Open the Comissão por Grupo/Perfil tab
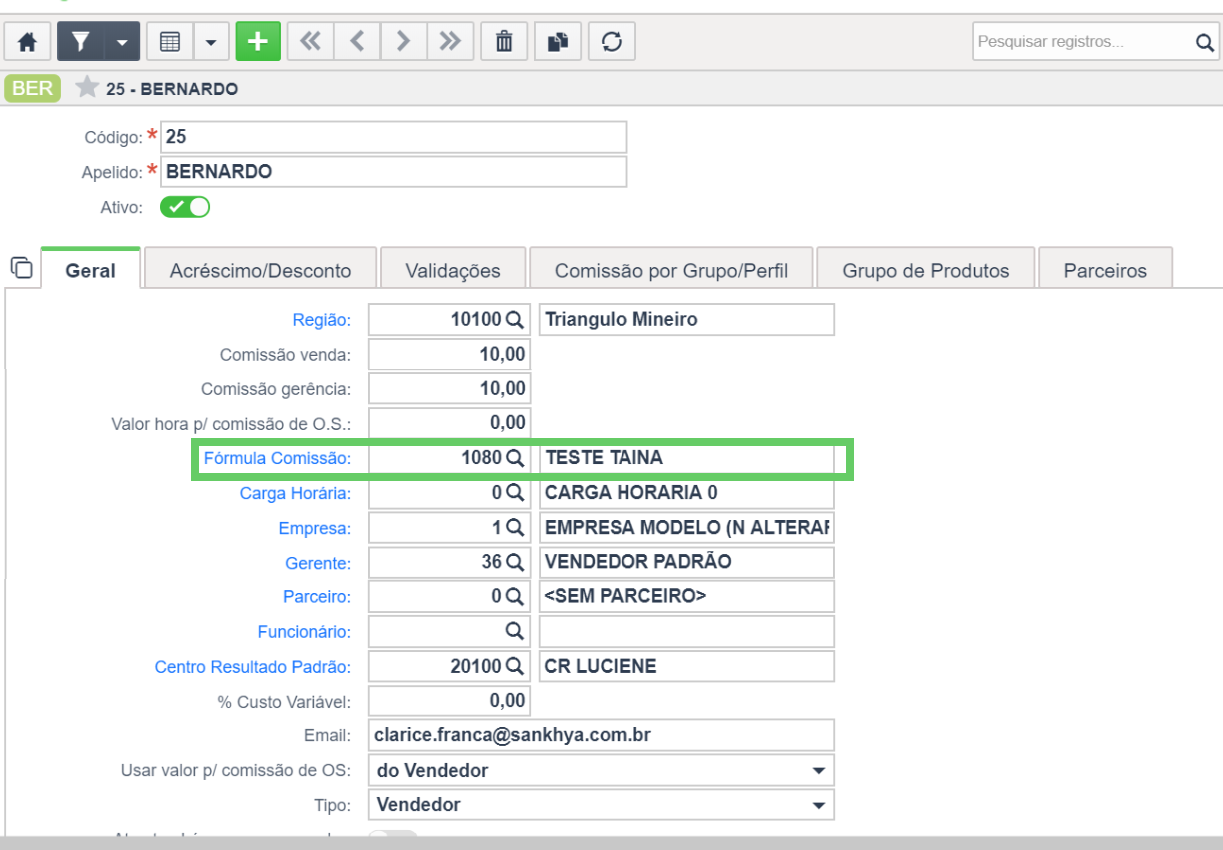This screenshot has width=1223, height=850. point(671,270)
